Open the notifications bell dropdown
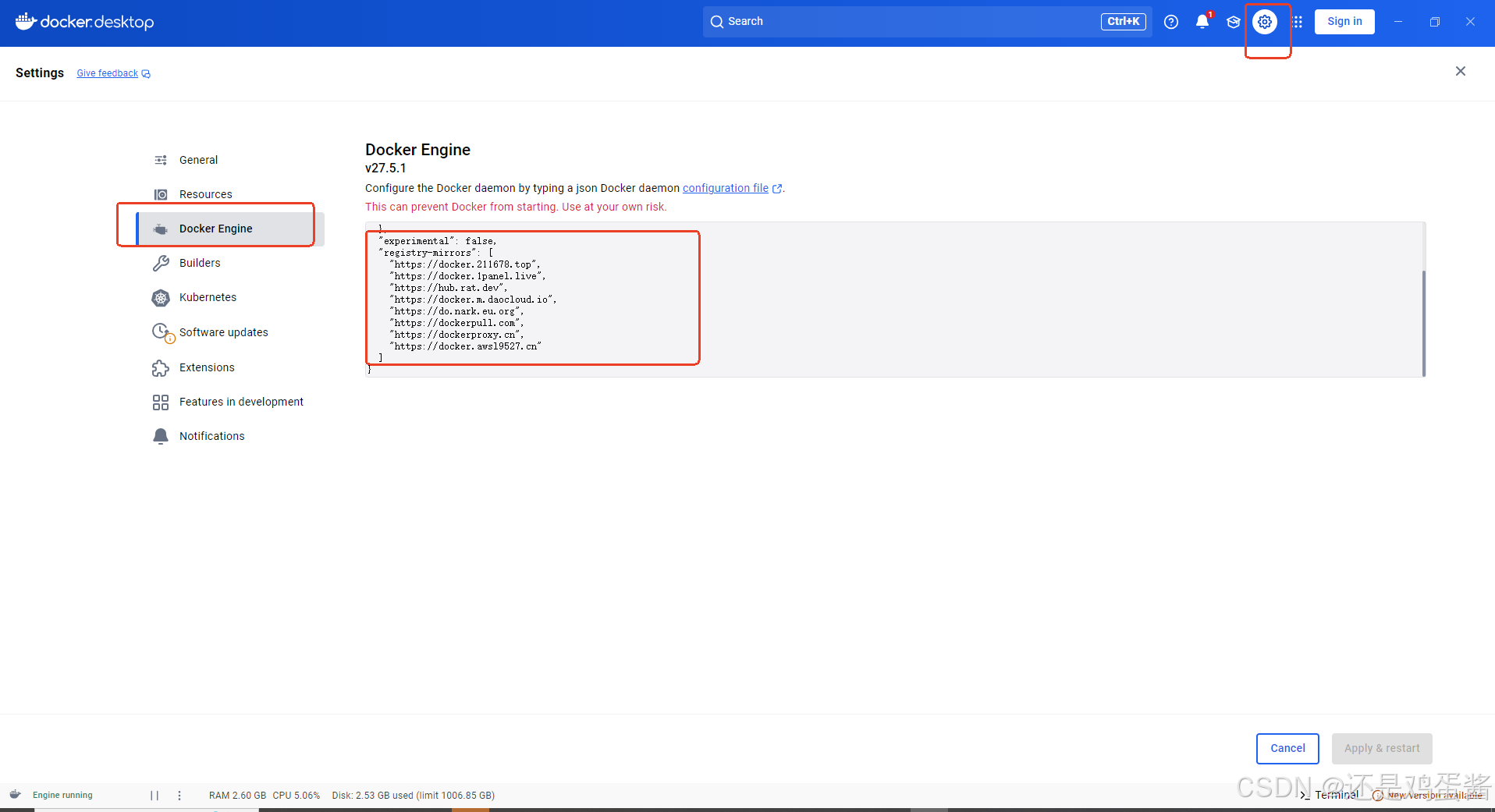1495x812 pixels. [x=1202, y=21]
